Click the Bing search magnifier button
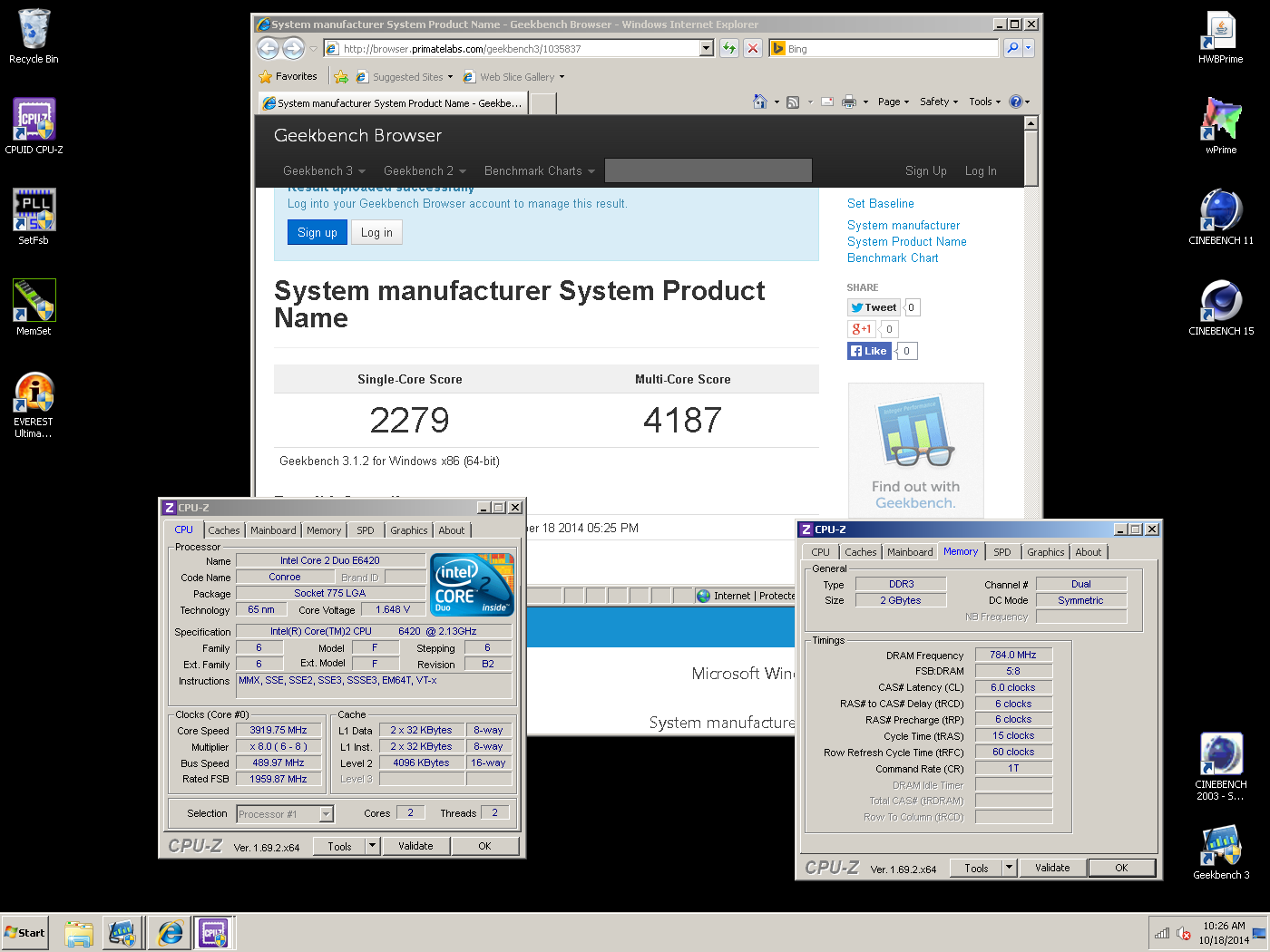1270x952 pixels. click(1012, 48)
